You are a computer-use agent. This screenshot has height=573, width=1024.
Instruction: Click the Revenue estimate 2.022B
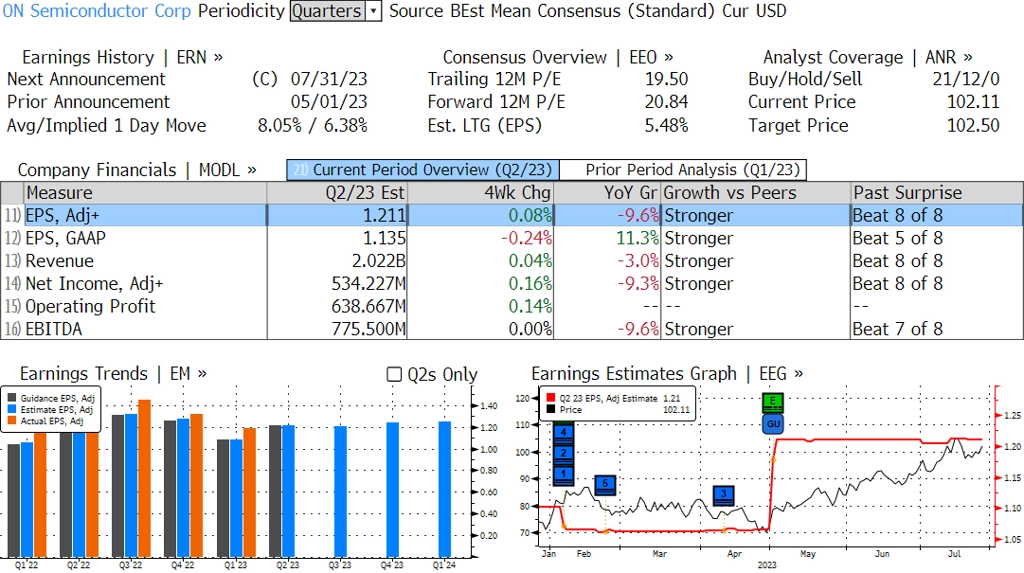[378, 261]
